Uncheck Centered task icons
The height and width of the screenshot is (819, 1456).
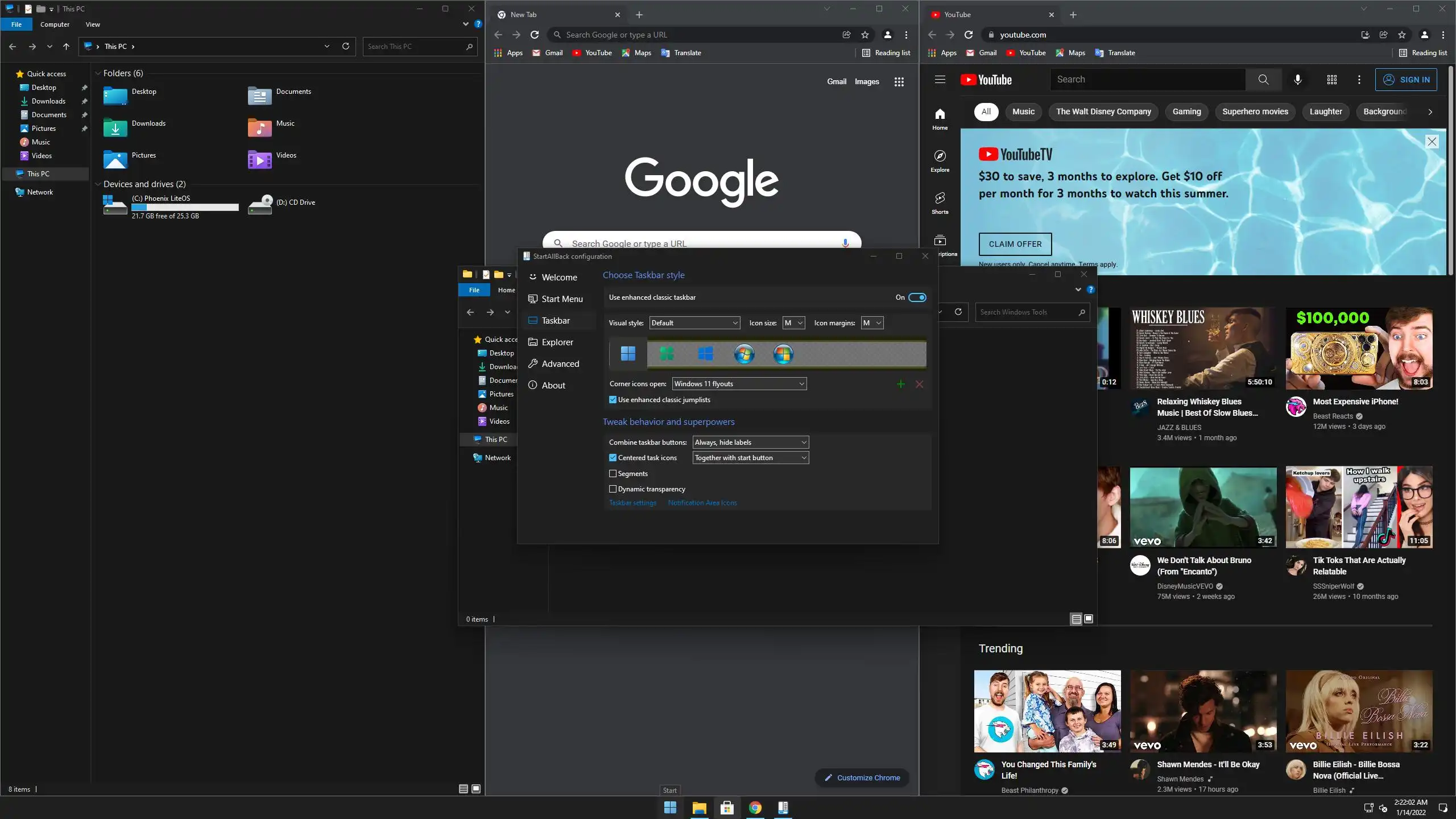coord(613,458)
